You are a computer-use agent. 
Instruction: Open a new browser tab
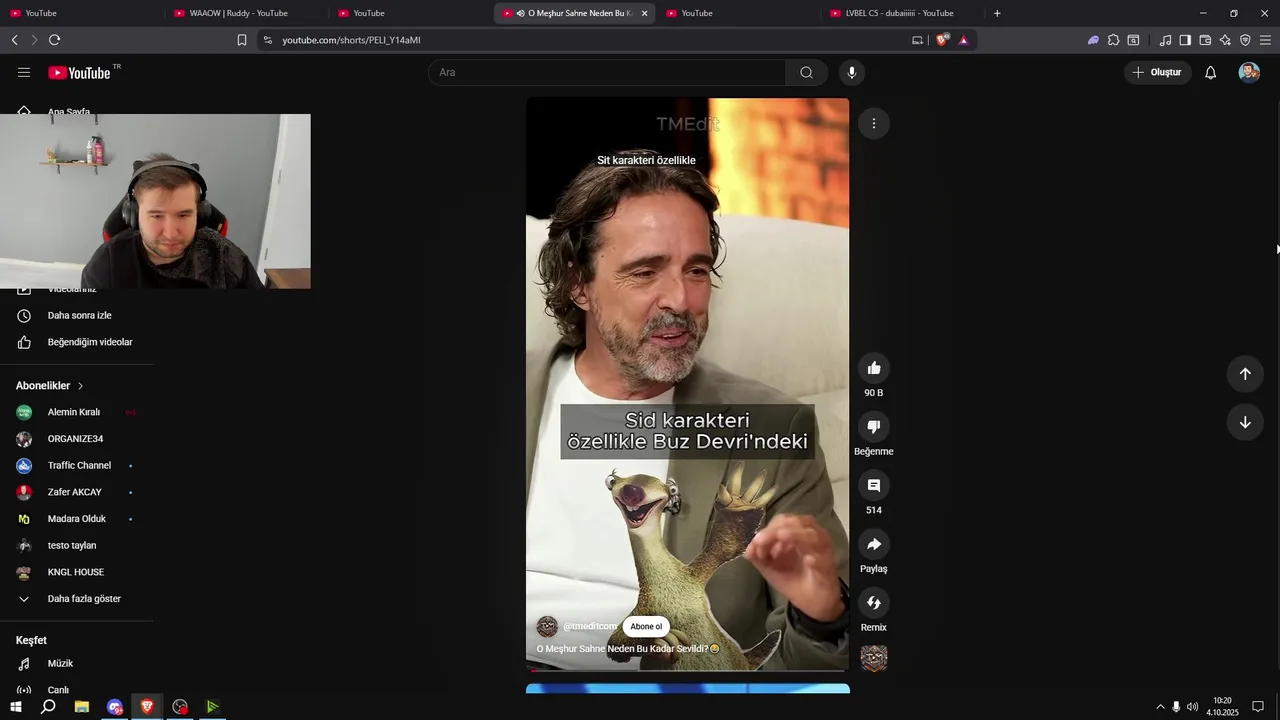pyautogui.click(x=997, y=13)
